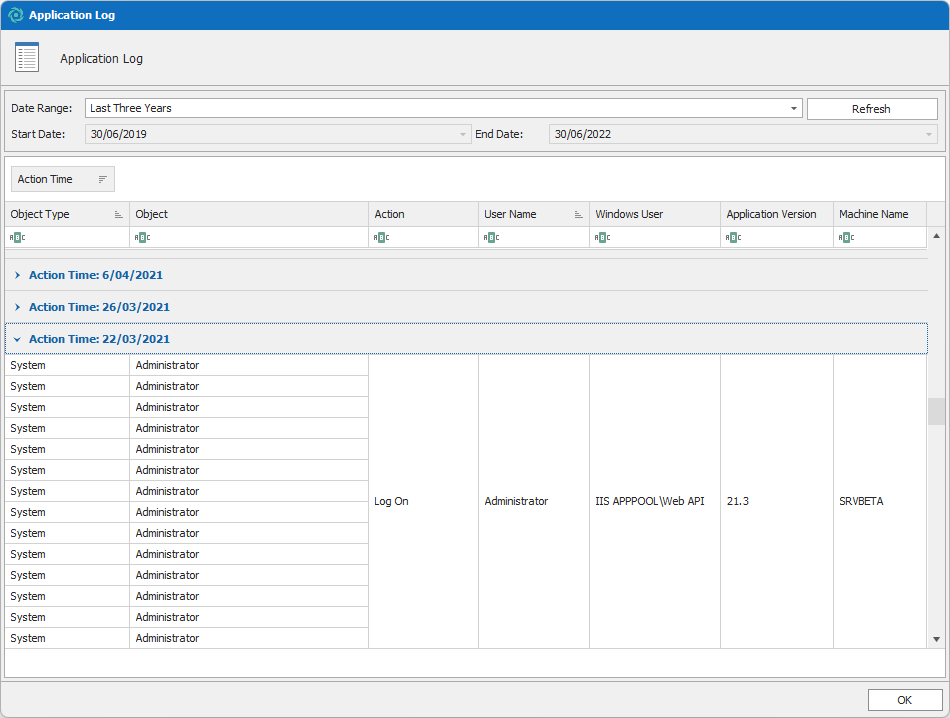Click the Machine Name column filter icon
Screen dimensions: 950x718
click(x=846, y=238)
